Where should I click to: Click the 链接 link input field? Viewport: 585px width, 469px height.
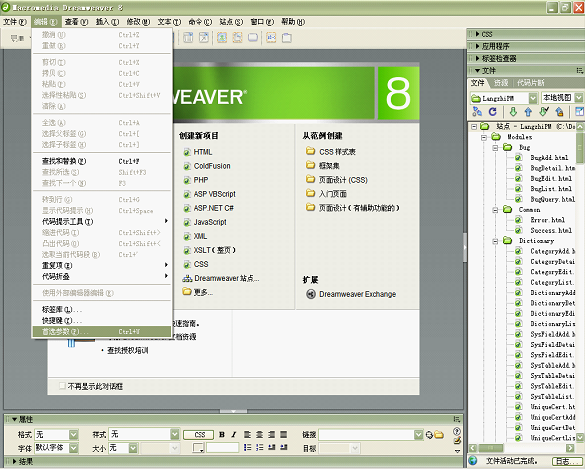pyautogui.click(x=366, y=435)
